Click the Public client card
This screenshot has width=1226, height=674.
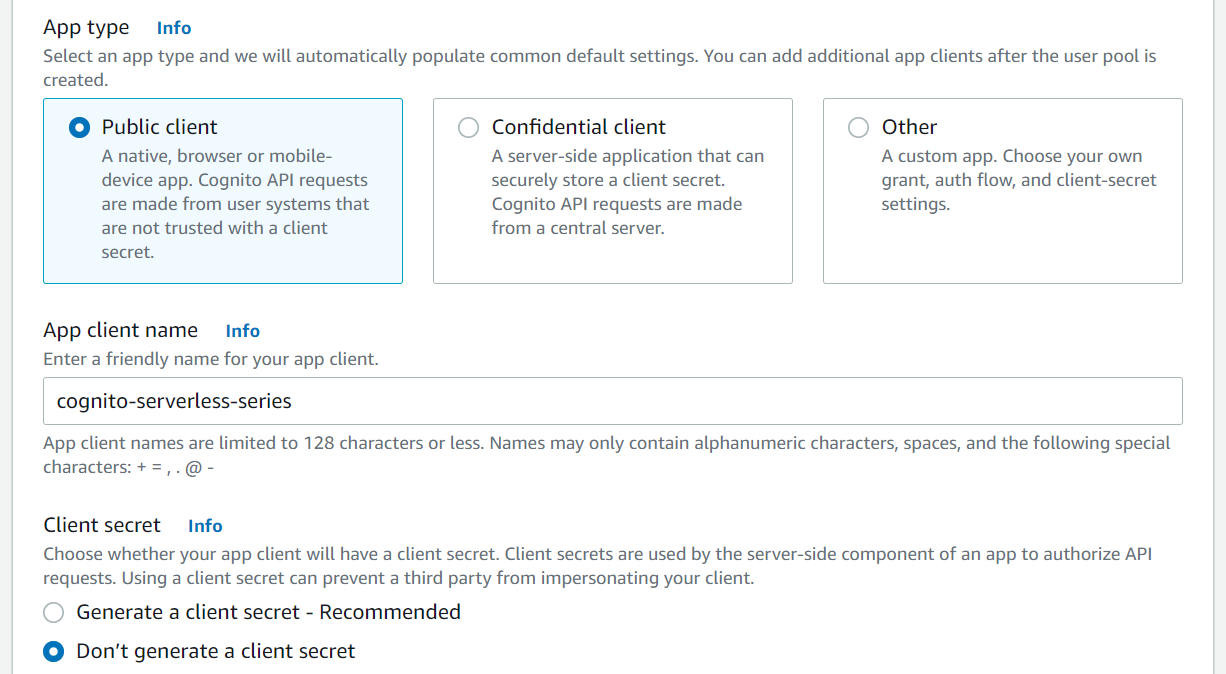(x=222, y=190)
